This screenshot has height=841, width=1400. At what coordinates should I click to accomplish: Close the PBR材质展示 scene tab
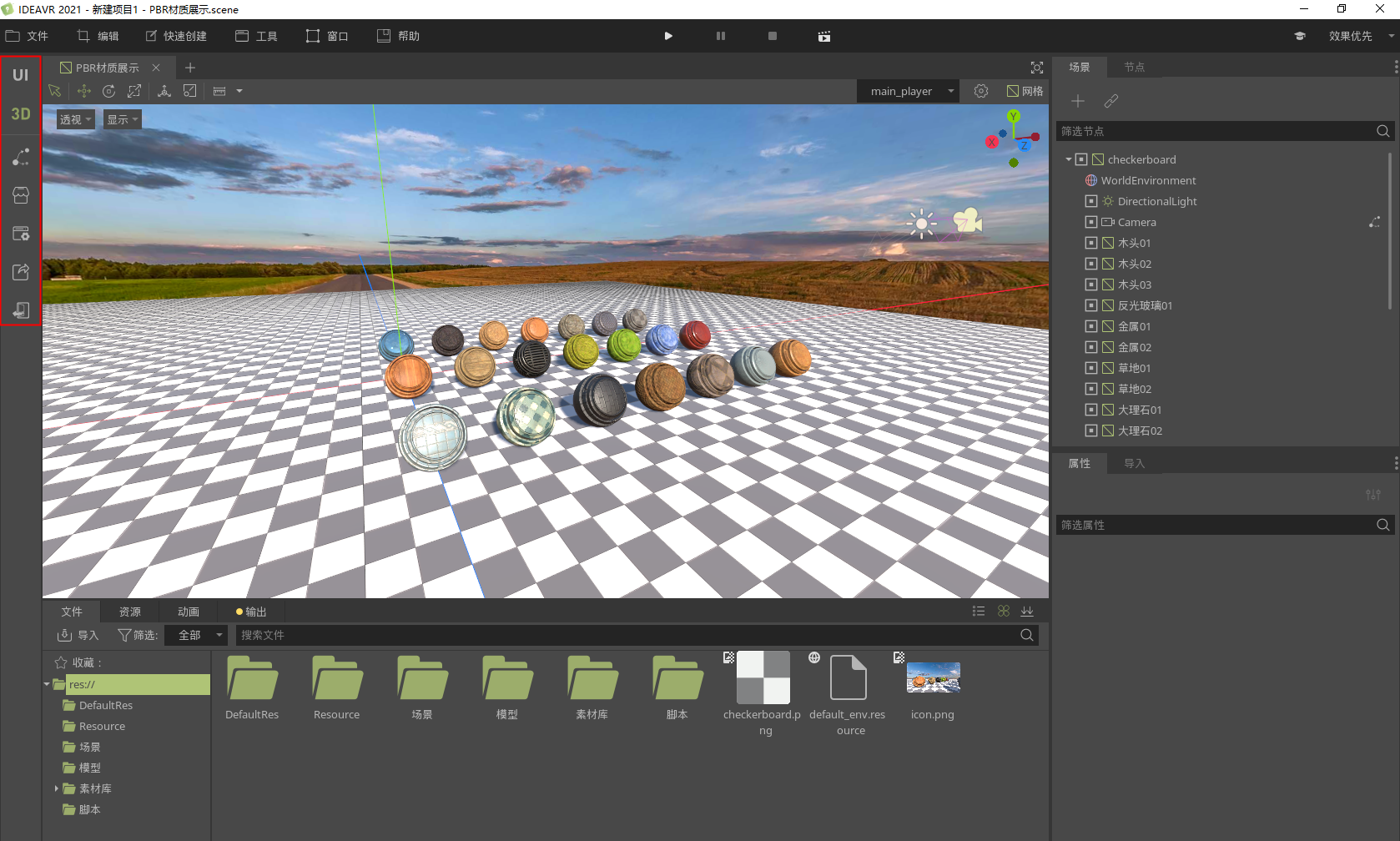click(x=156, y=68)
